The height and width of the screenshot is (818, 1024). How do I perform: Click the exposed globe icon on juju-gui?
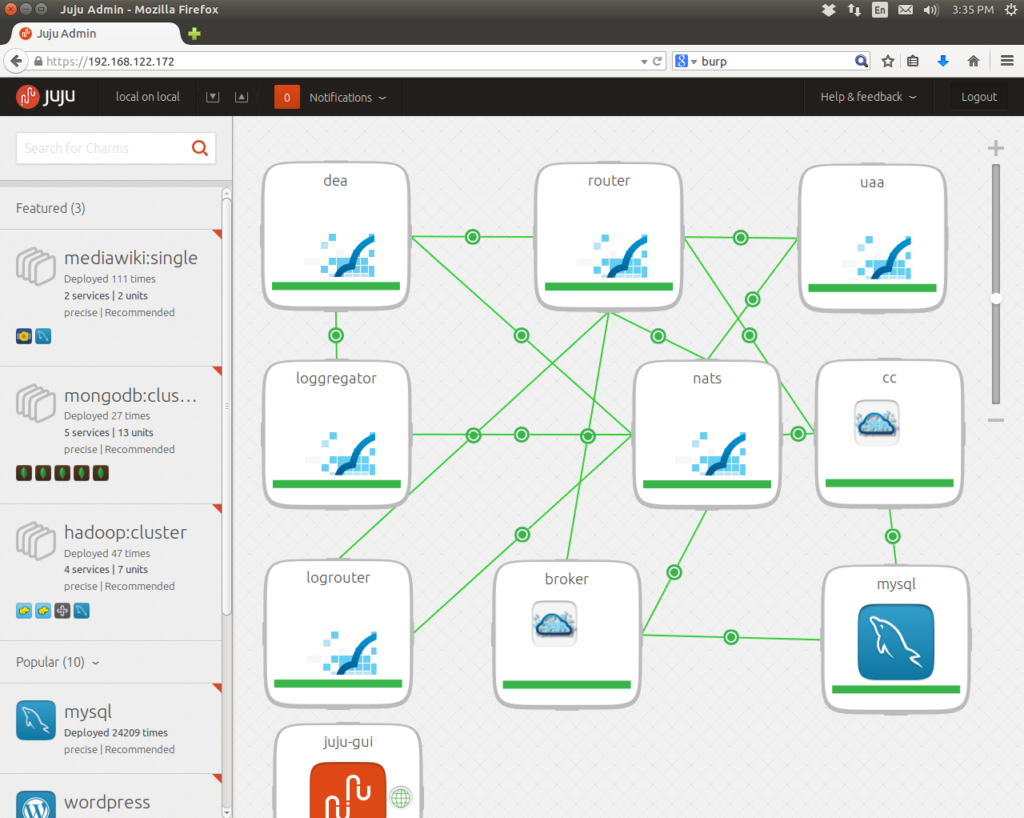401,797
